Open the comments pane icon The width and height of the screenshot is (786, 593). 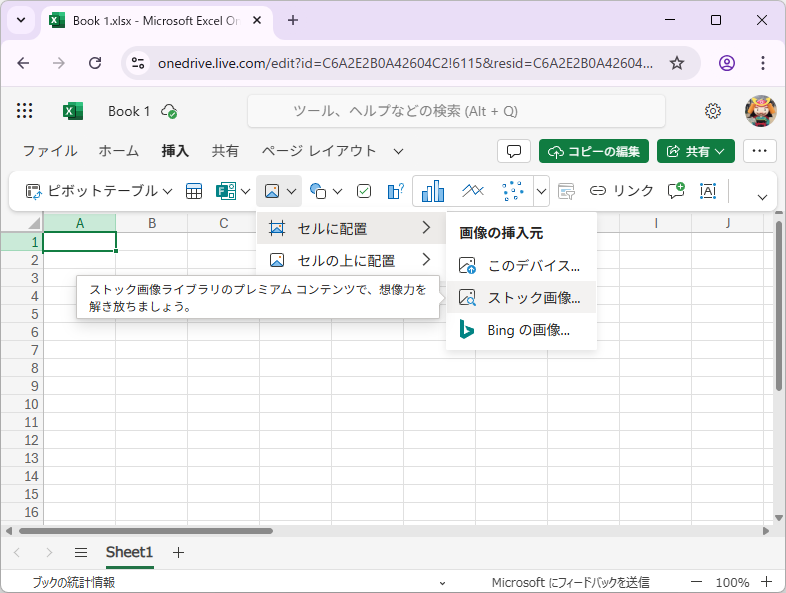[x=514, y=151]
